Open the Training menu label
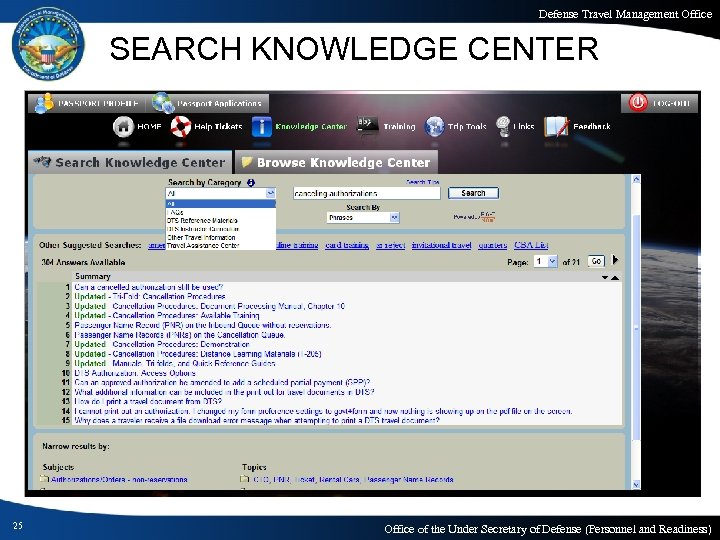 pos(399,127)
